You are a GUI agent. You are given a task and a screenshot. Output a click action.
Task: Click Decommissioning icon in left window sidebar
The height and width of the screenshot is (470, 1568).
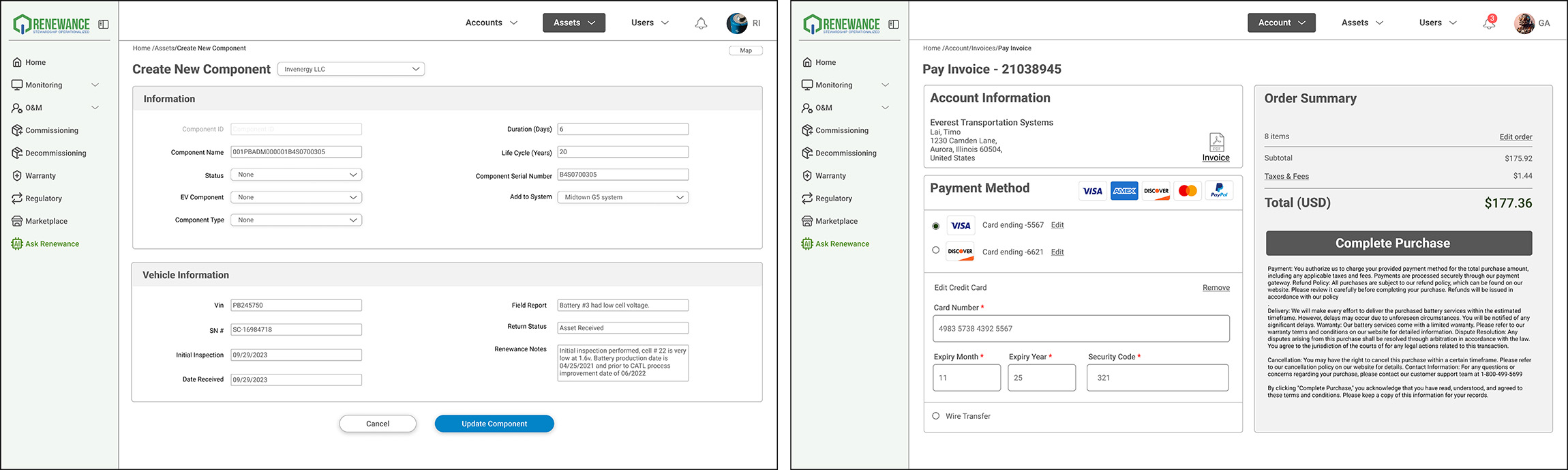[17, 153]
